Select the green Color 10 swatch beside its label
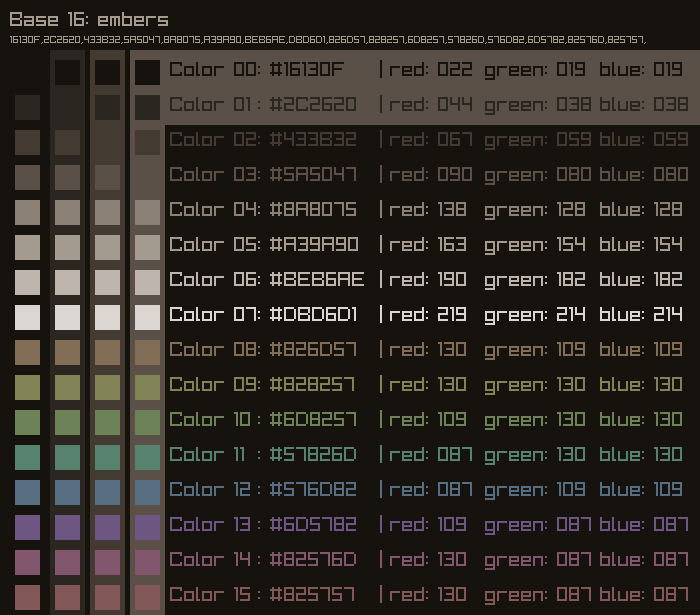This screenshot has height=615, width=700. coord(147,422)
